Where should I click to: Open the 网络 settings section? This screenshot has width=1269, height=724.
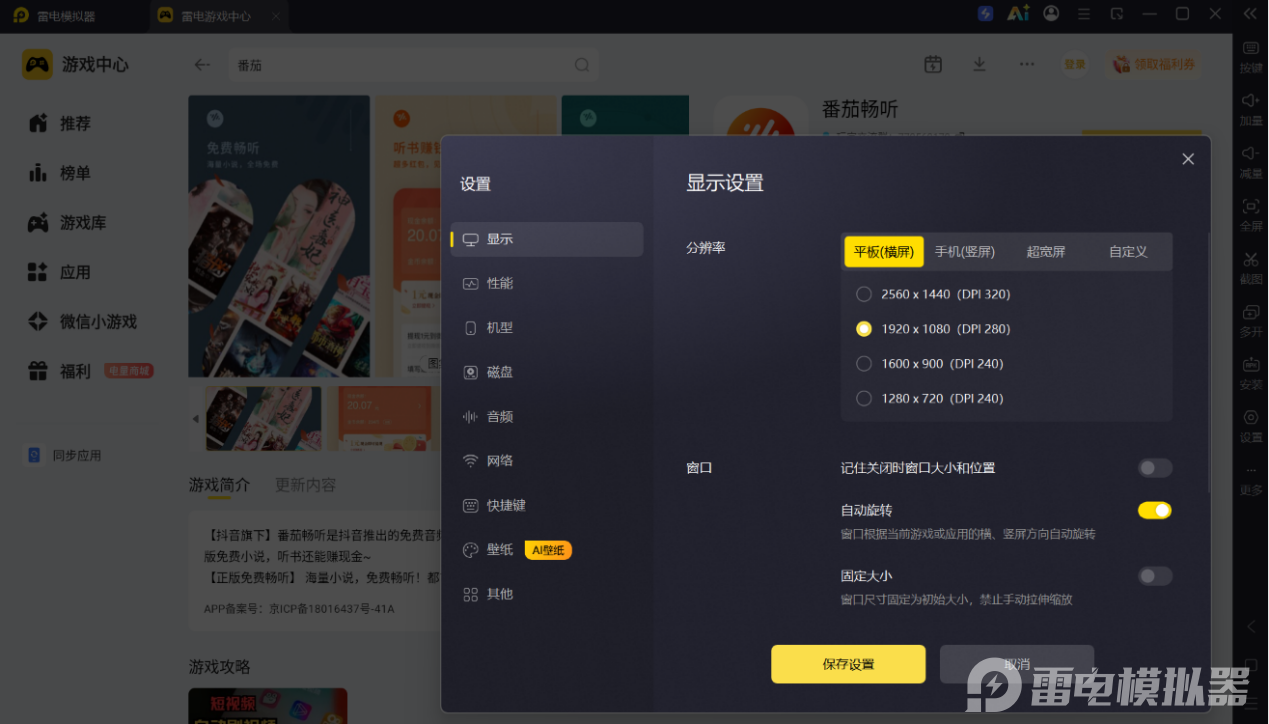click(x=547, y=461)
